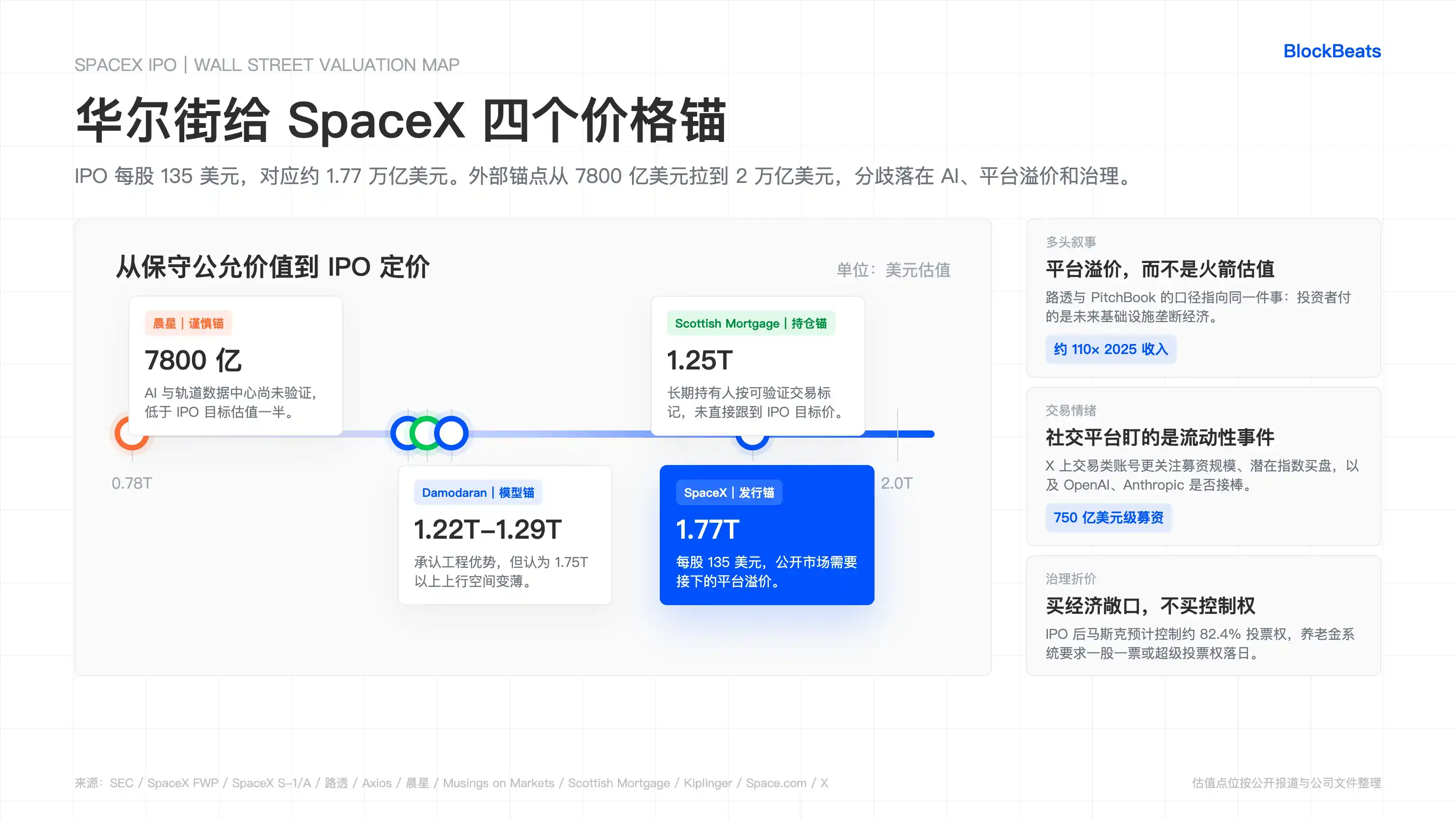The image size is (1456, 819).
Task: Click the 治理折价 category label
Action: 1071,579
